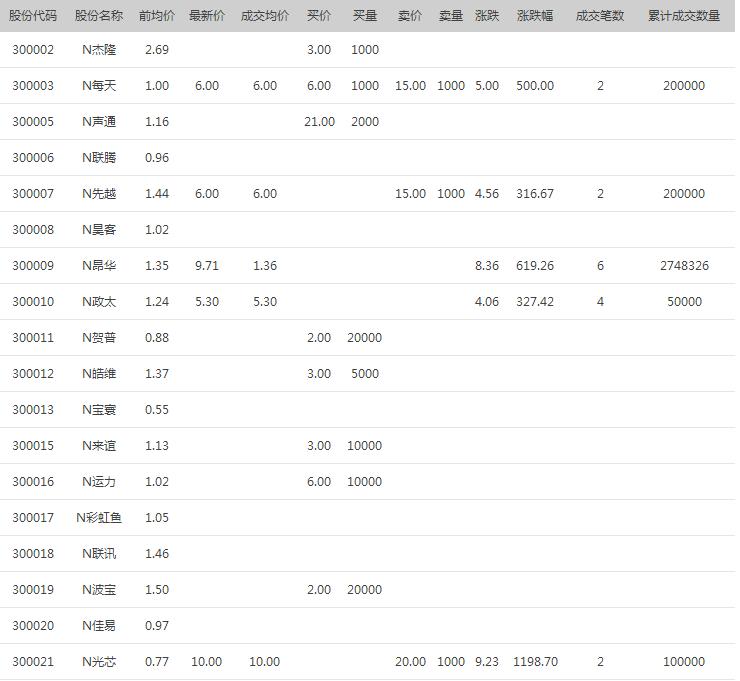Select stock name N贺普
The width and height of the screenshot is (740, 681).
pos(99,337)
